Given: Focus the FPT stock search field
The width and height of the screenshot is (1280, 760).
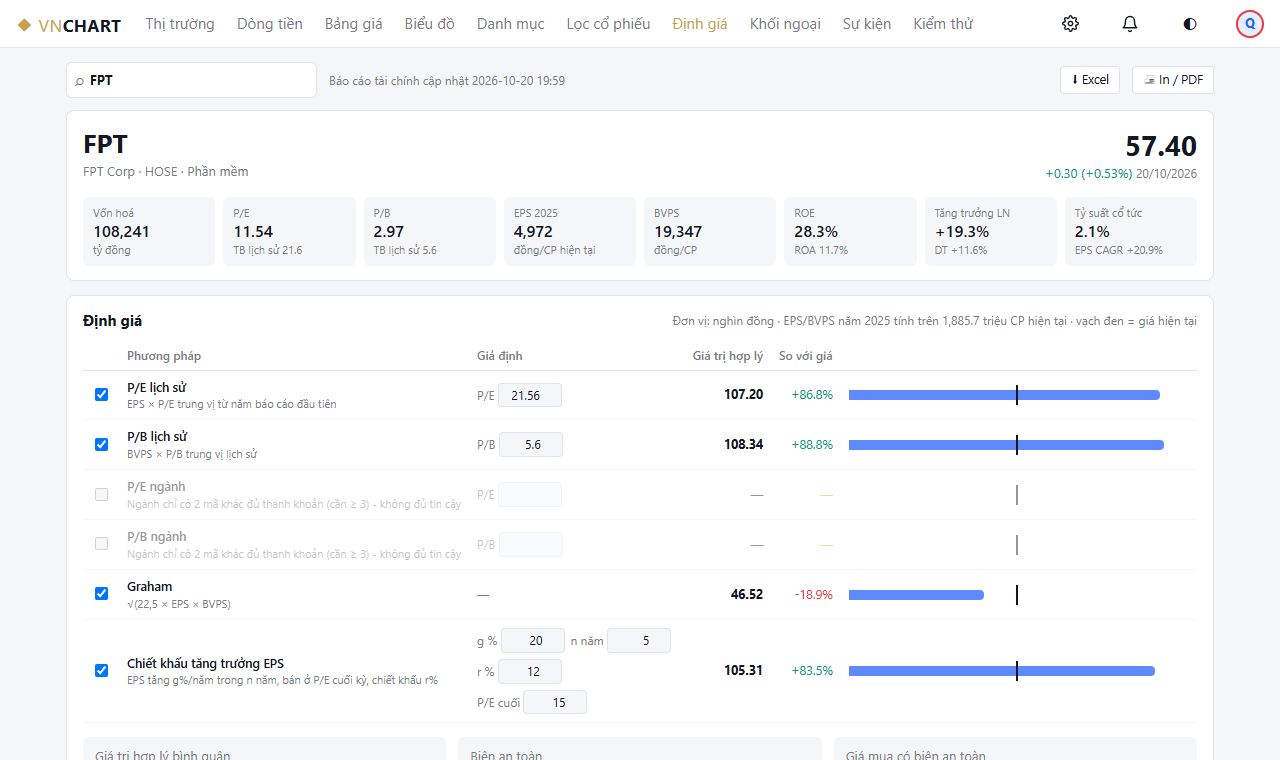Looking at the screenshot, I should point(191,80).
